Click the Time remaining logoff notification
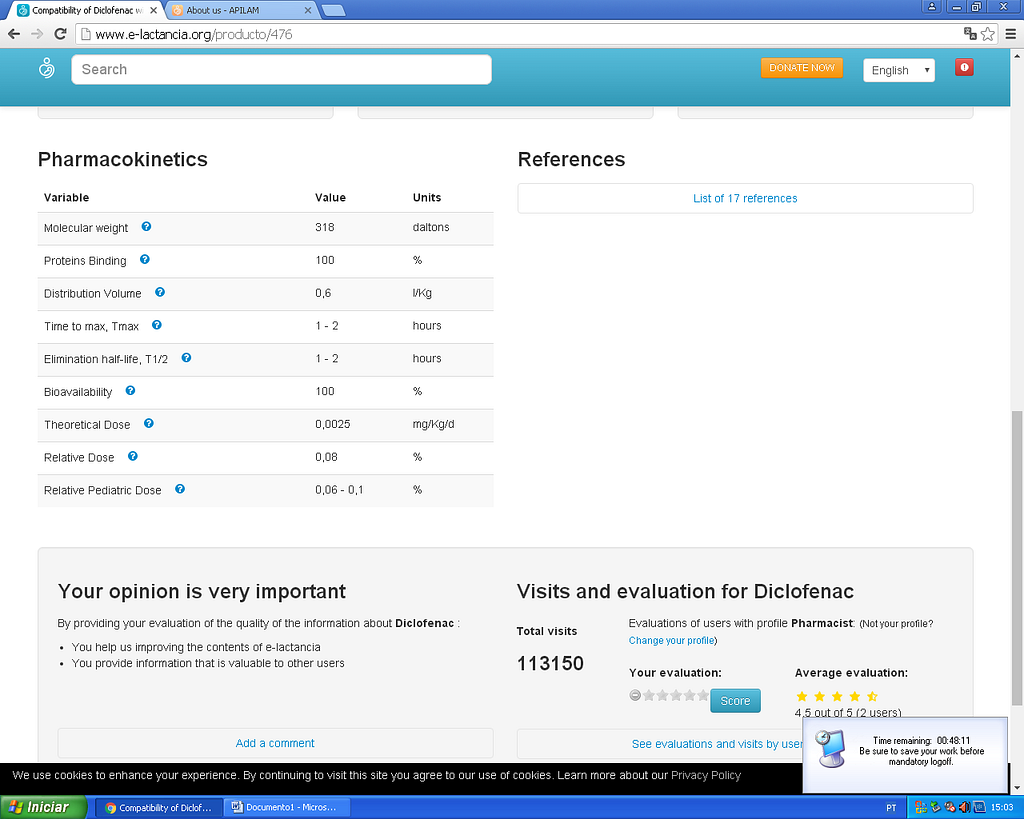Image resolution: width=1024 pixels, height=819 pixels. 904,755
